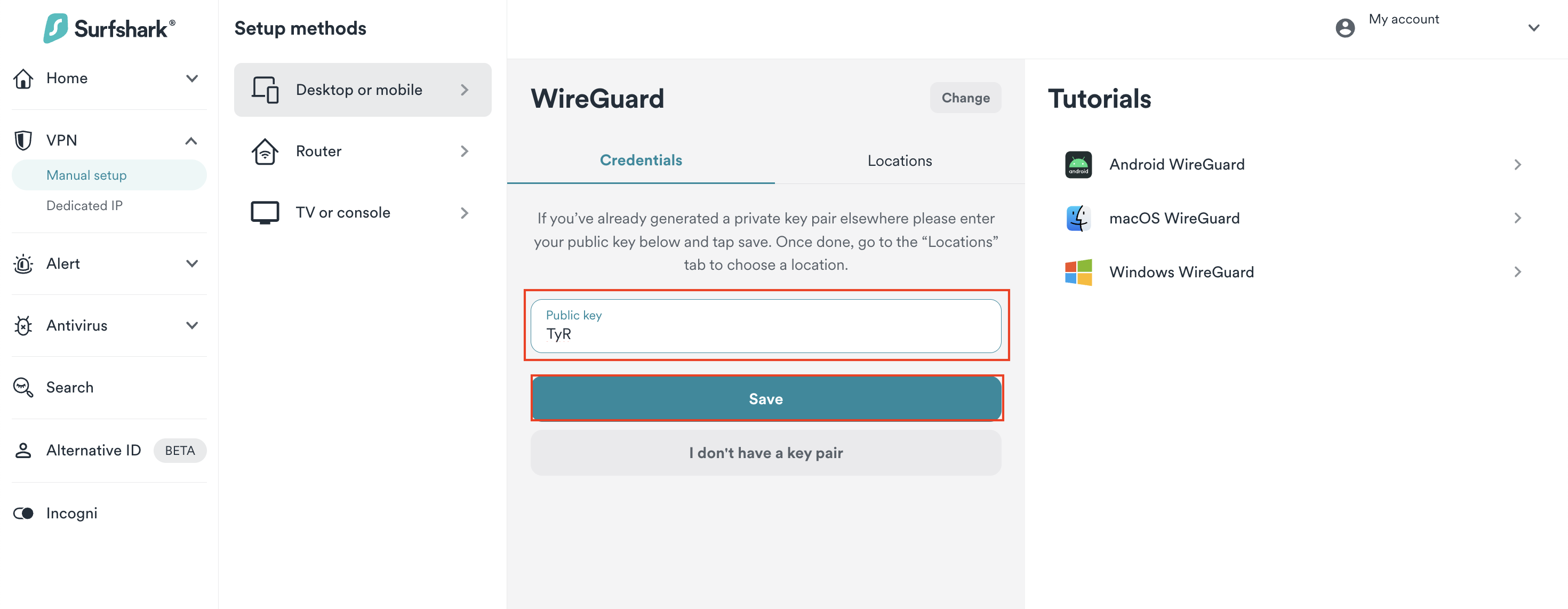
Task: Expand the Alert sidebar section
Action: click(192, 264)
